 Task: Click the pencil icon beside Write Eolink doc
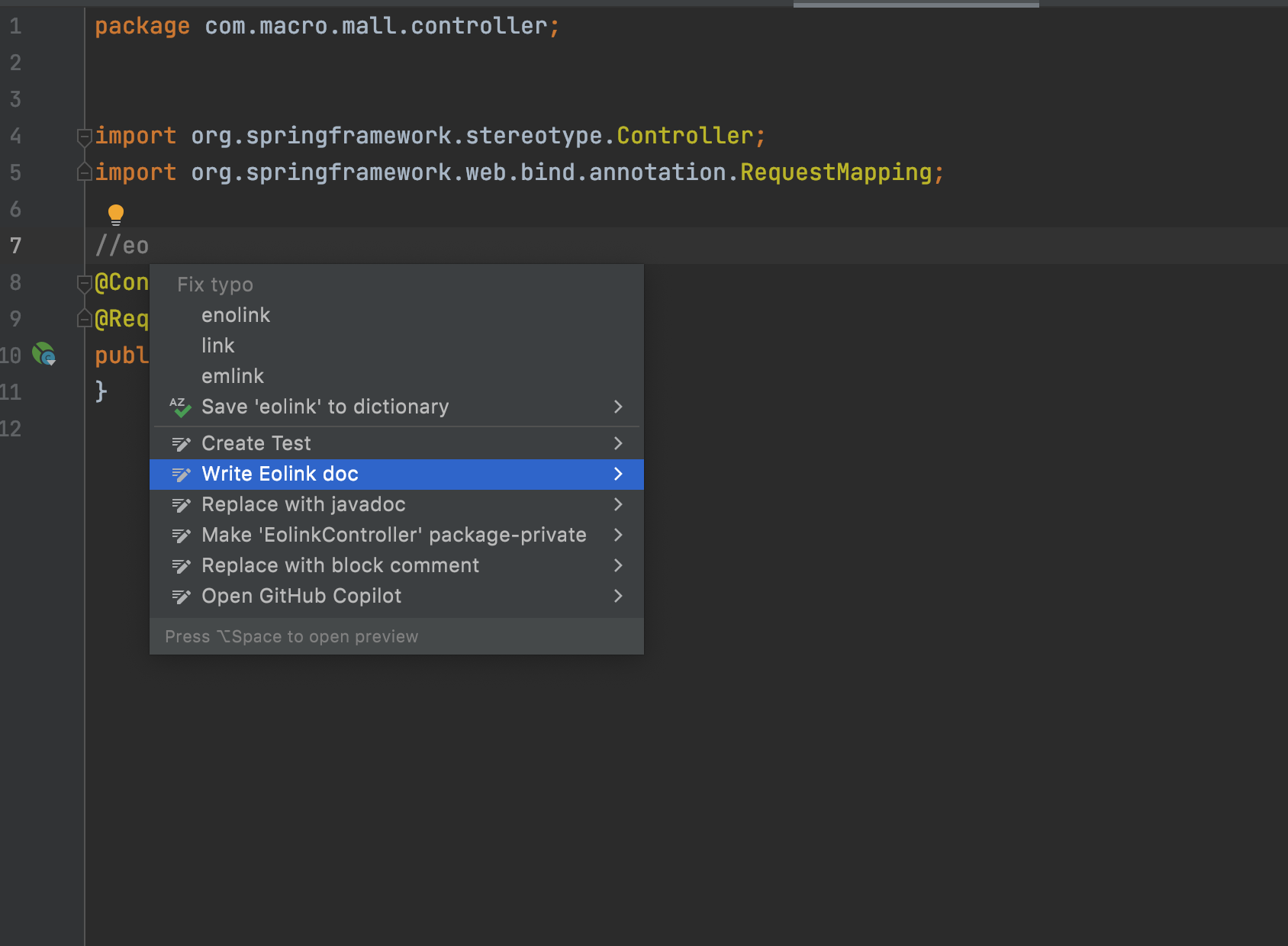(x=181, y=474)
